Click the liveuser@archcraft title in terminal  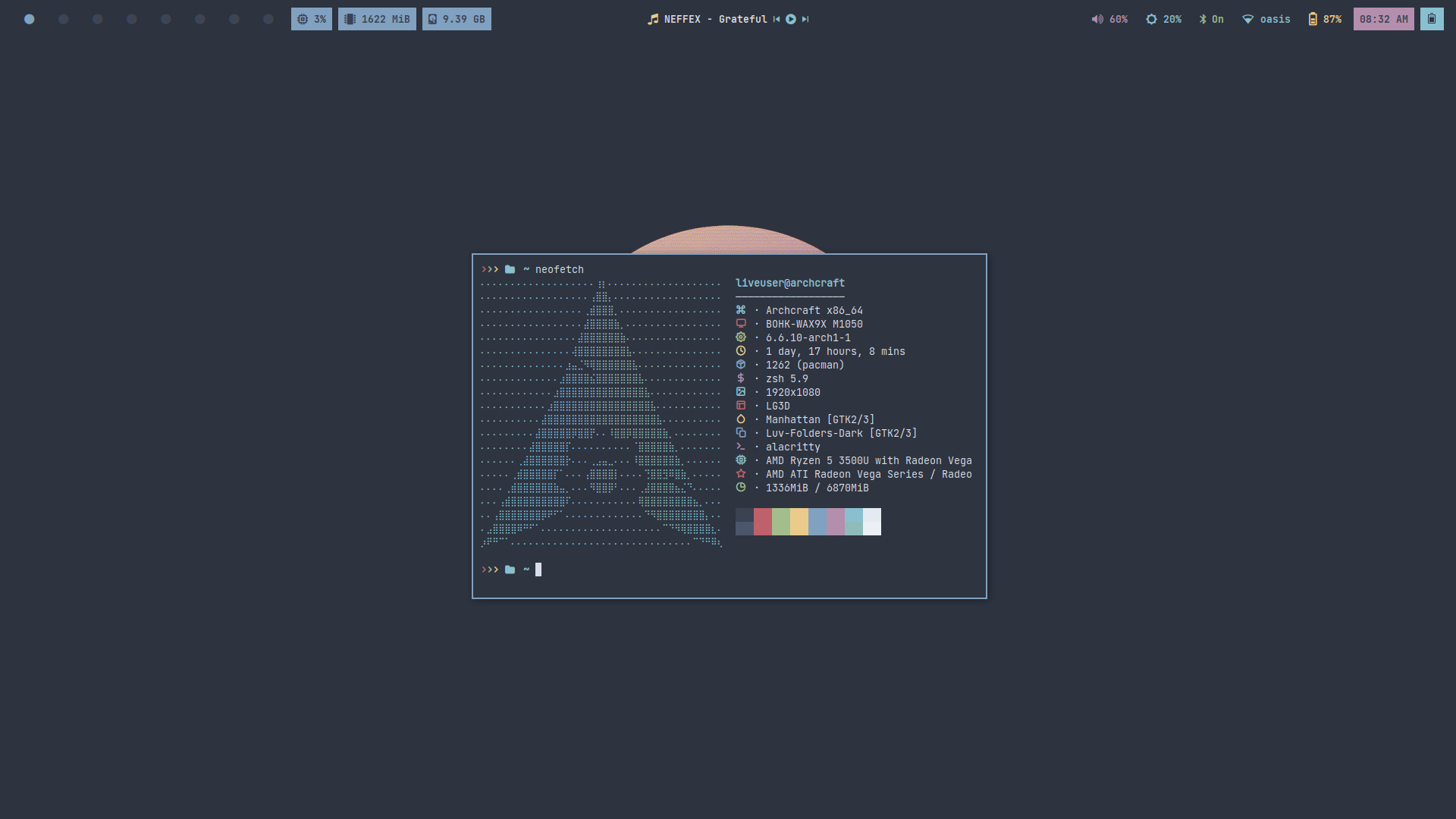(x=789, y=283)
